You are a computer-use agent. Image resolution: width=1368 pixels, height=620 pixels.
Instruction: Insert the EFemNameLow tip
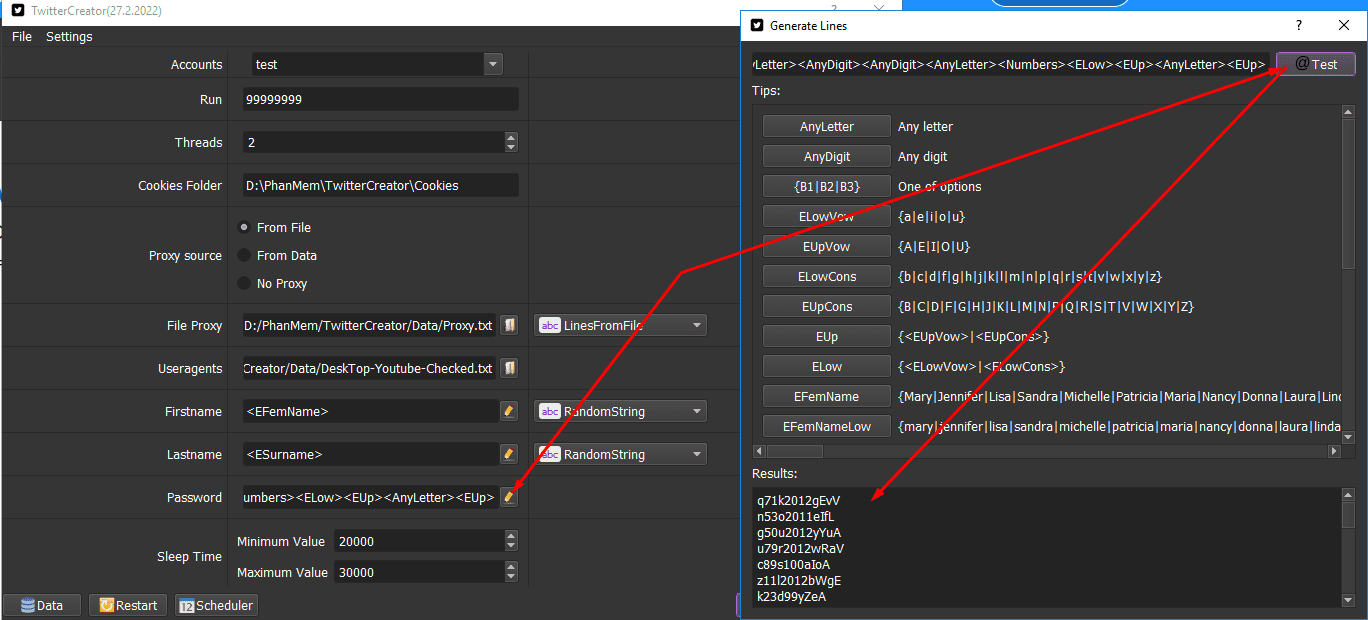(827, 426)
